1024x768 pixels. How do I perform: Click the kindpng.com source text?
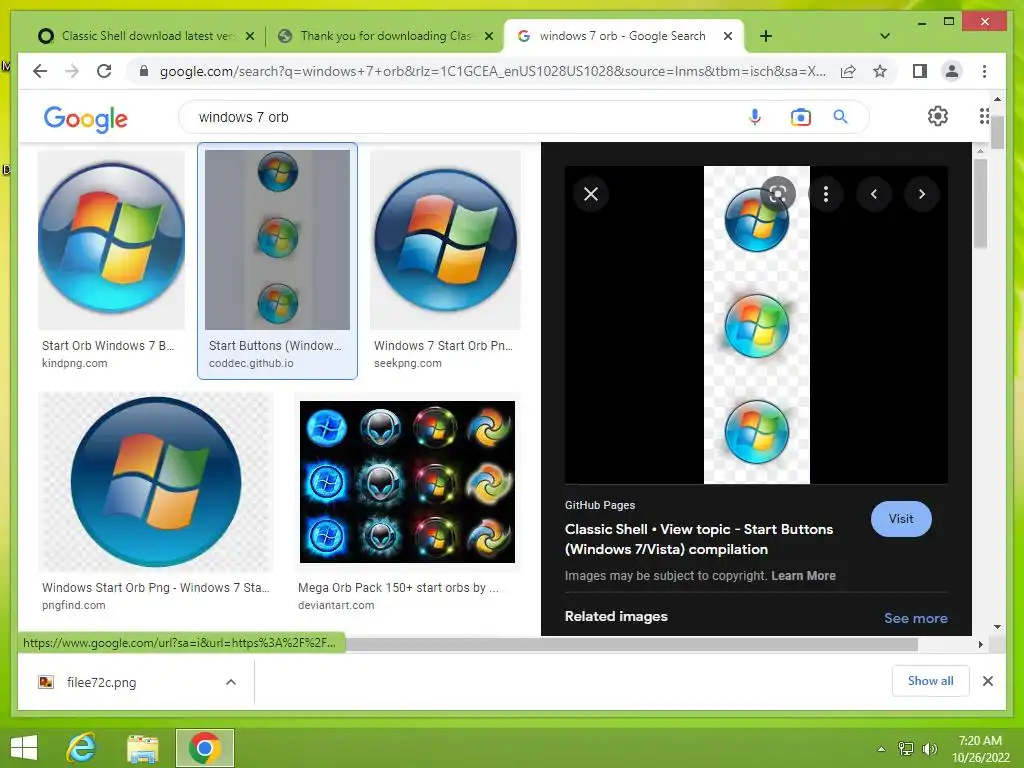74,363
